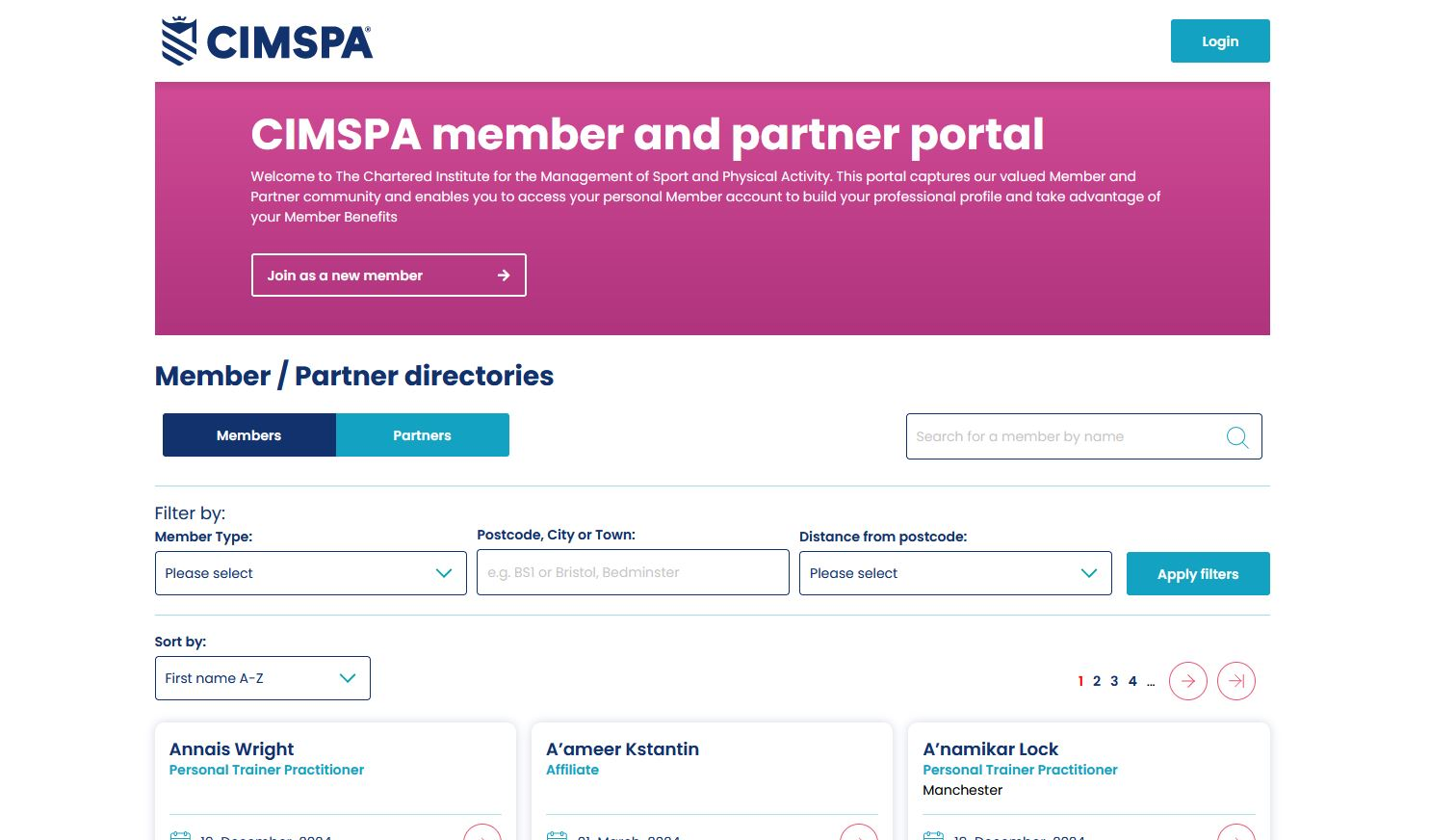This screenshot has height=840, width=1456.
Task: Click Join as a new member button
Action: point(388,276)
